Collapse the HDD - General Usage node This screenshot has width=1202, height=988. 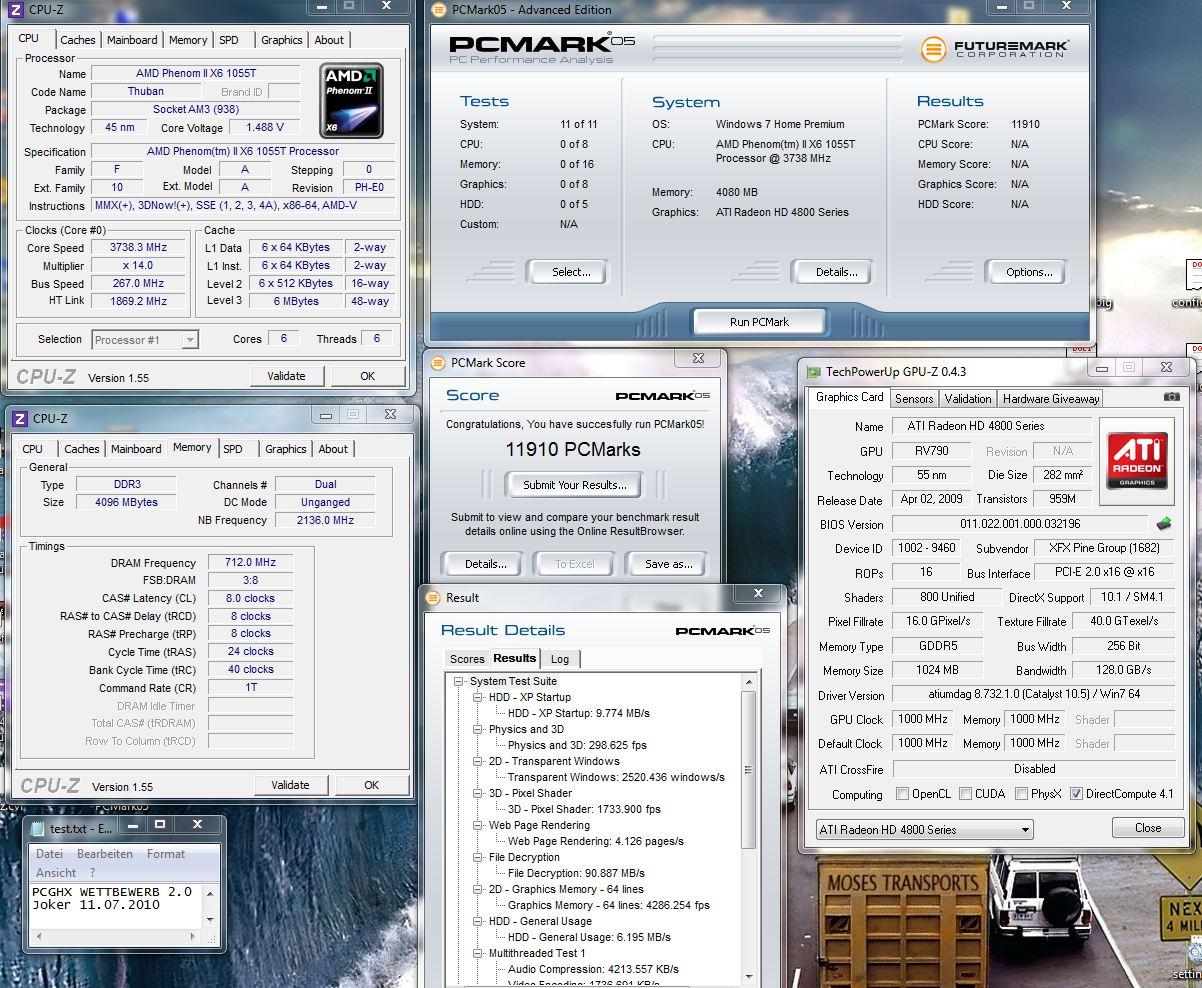coord(478,922)
